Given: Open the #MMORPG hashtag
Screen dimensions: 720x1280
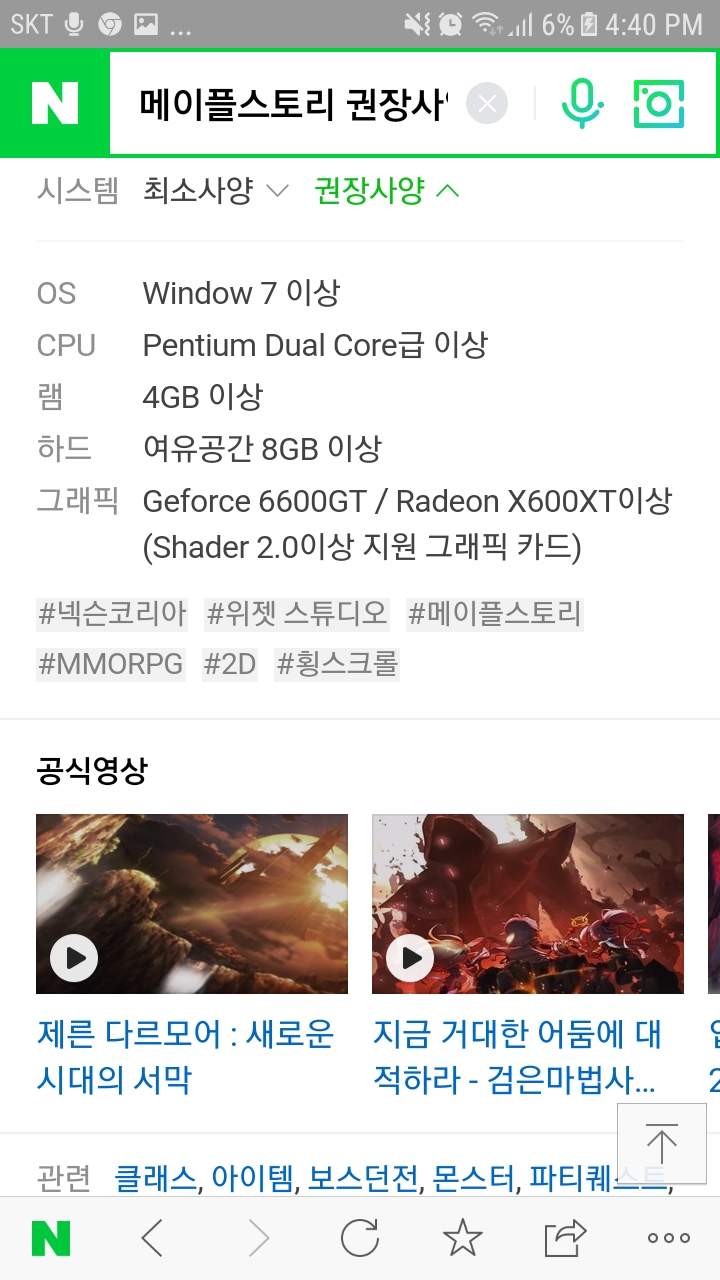Looking at the screenshot, I should pyautogui.click(x=110, y=664).
